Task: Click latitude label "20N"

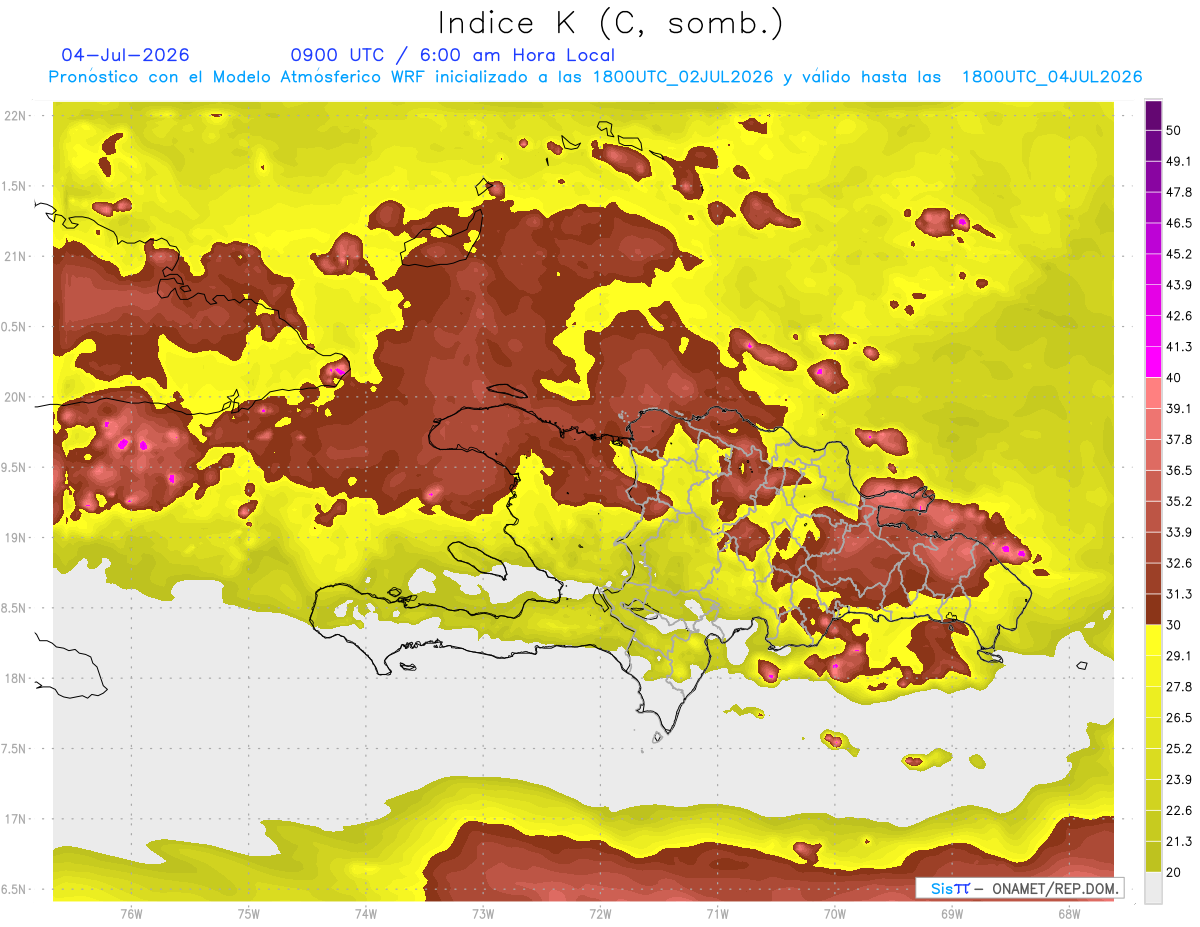Action: tap(17, 397)
